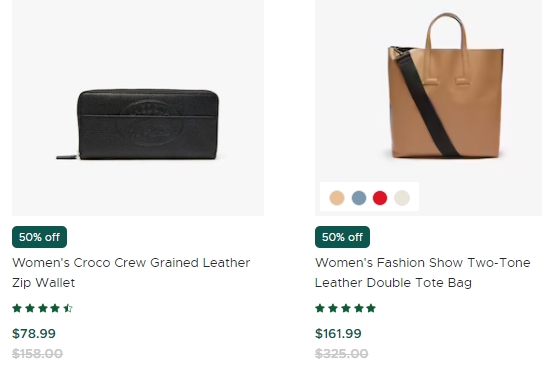This screenshot has height=367, width=542.
Task: Click the tote bag's five-star rating
Action: (x=345, y=308)
